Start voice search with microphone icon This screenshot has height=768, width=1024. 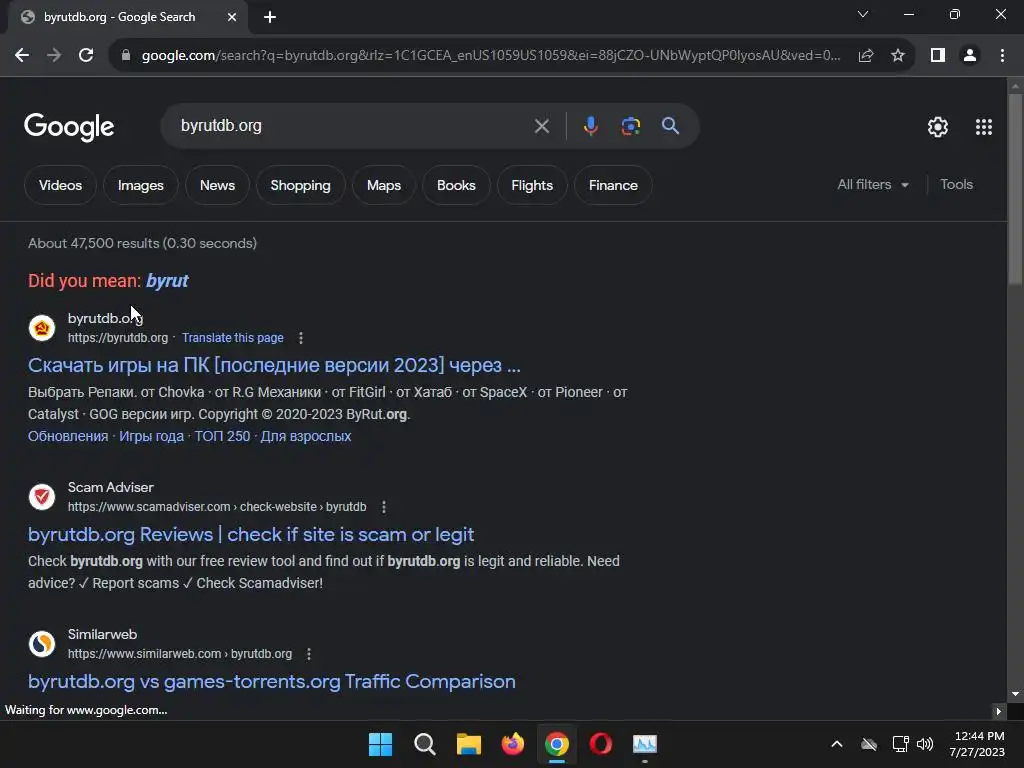coord(590,126)
